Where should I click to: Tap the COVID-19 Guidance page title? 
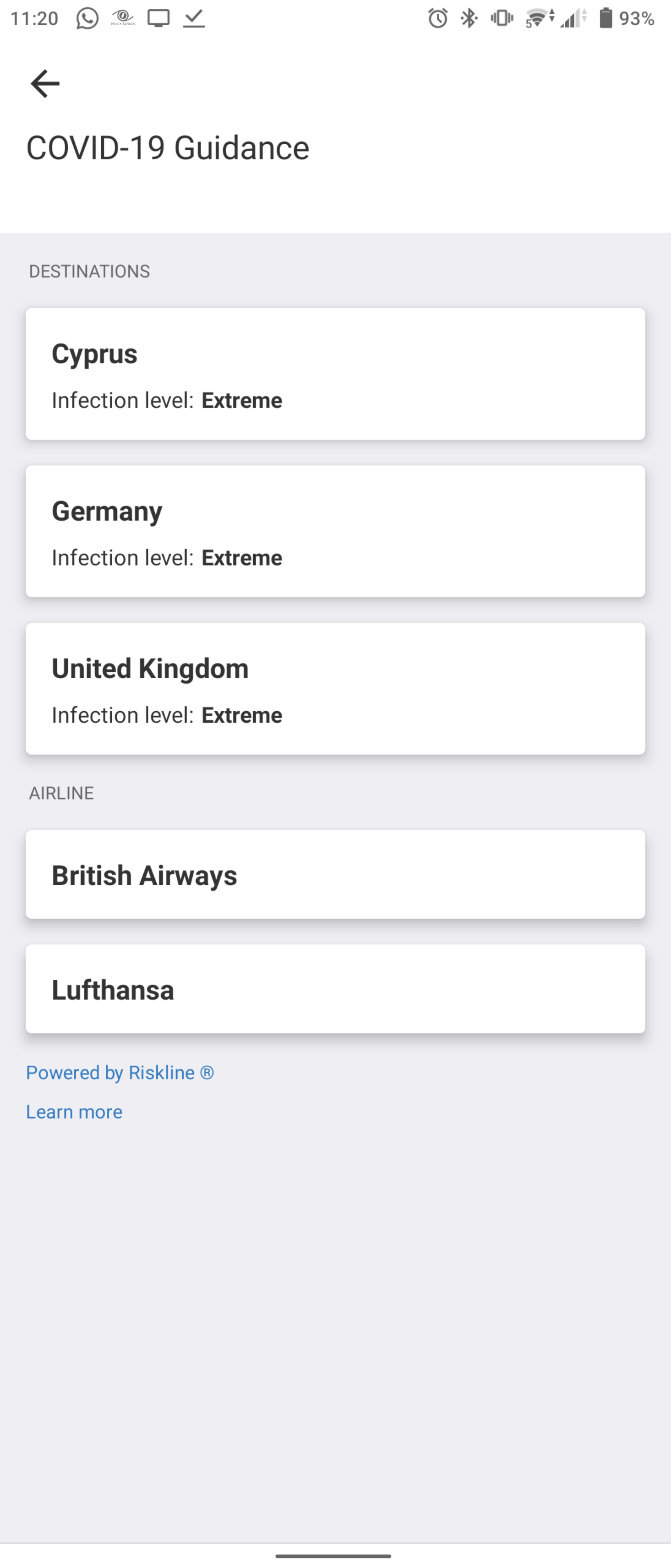168,148
